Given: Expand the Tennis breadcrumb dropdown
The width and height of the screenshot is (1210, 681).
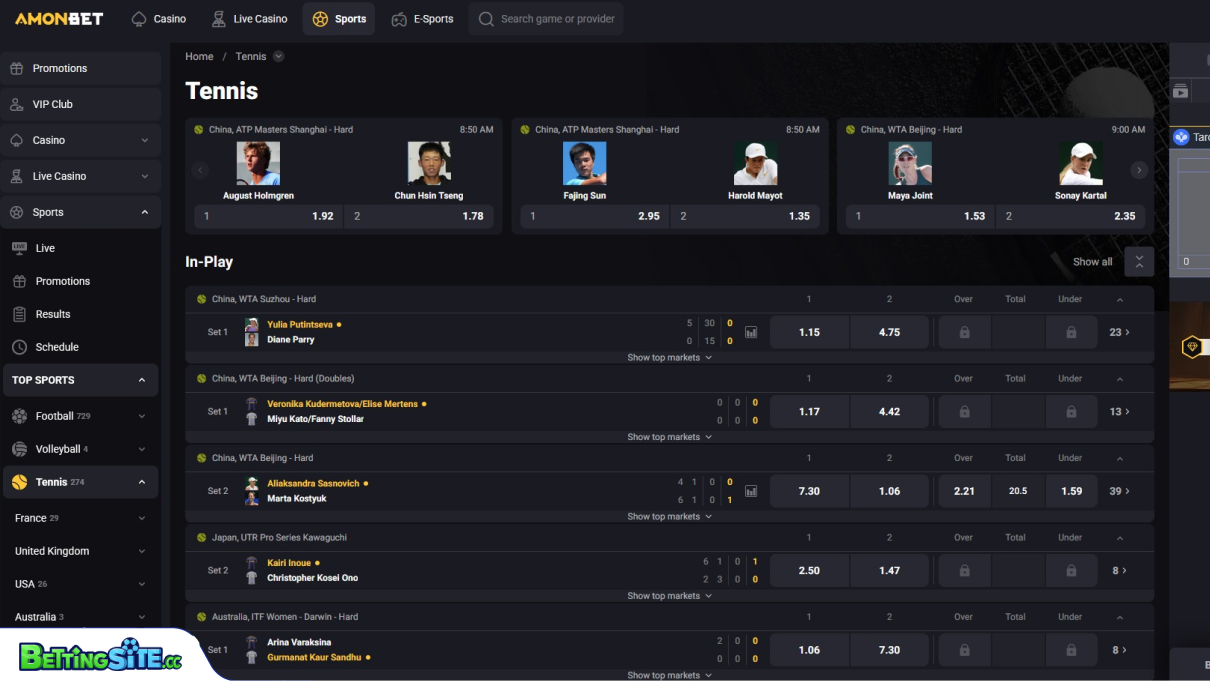Looking at the screenshot, I should pos(278,56).
